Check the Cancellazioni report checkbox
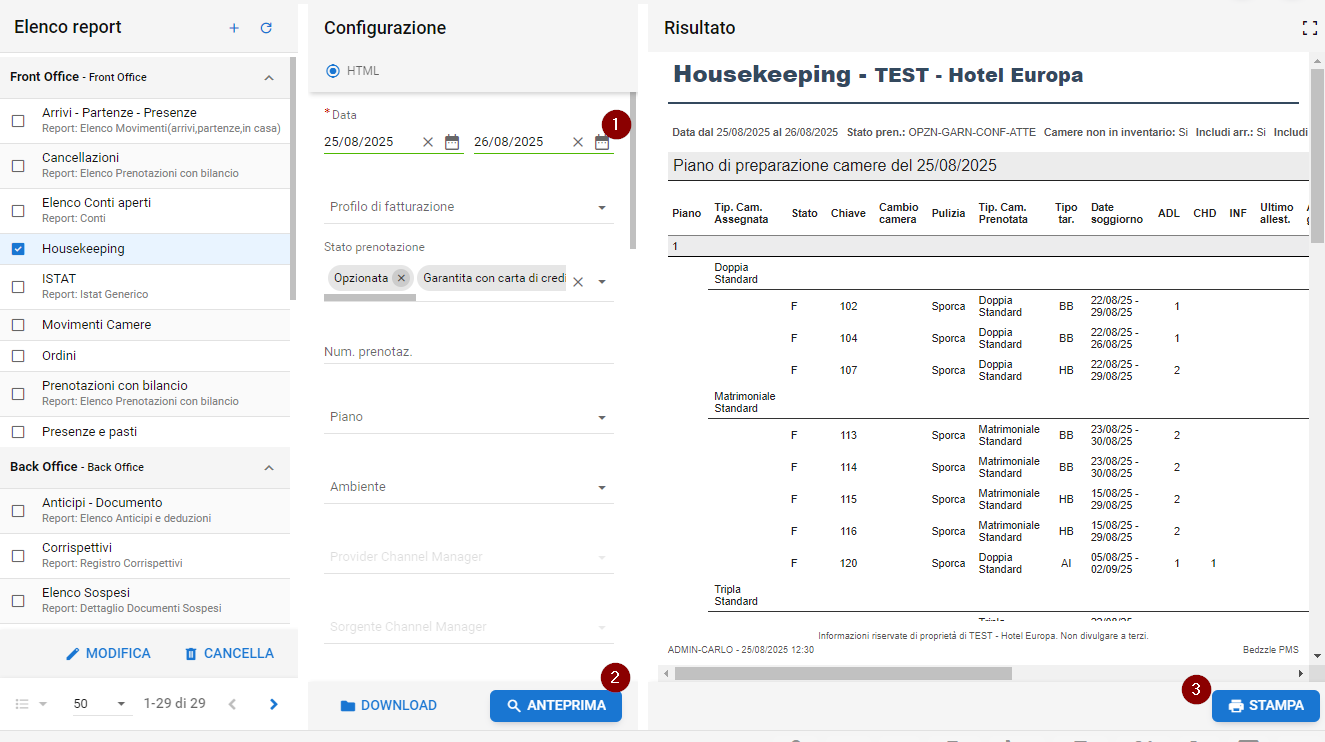The image size is (1325, 742). [x=18, y=166]
